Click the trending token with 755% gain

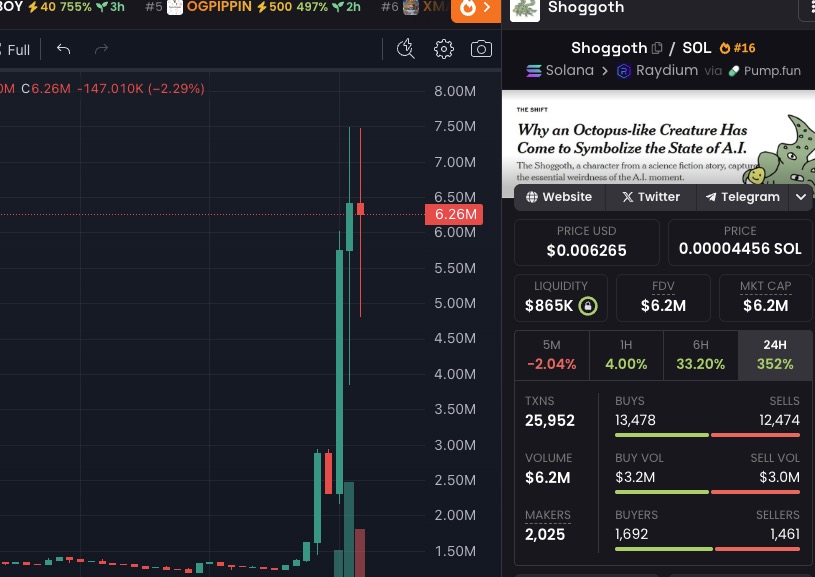[62, 7]
